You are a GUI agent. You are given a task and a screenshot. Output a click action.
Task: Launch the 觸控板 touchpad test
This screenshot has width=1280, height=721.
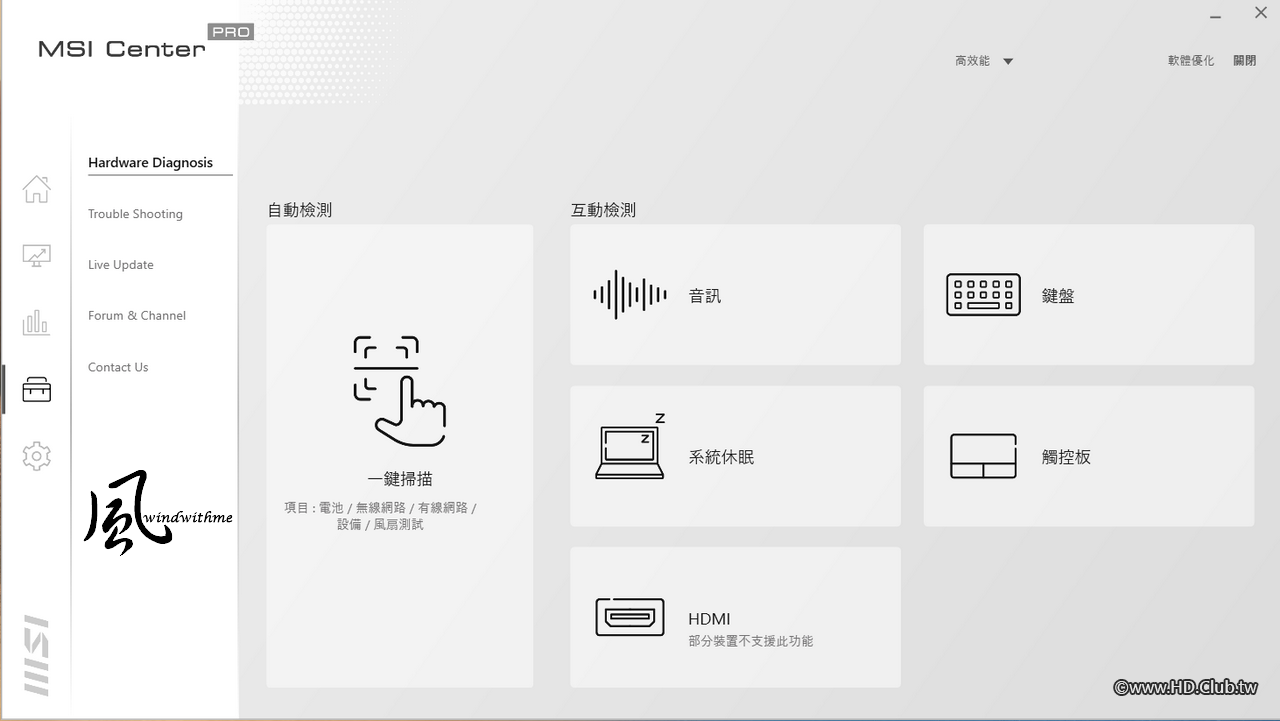click(x=1088, y=456)
